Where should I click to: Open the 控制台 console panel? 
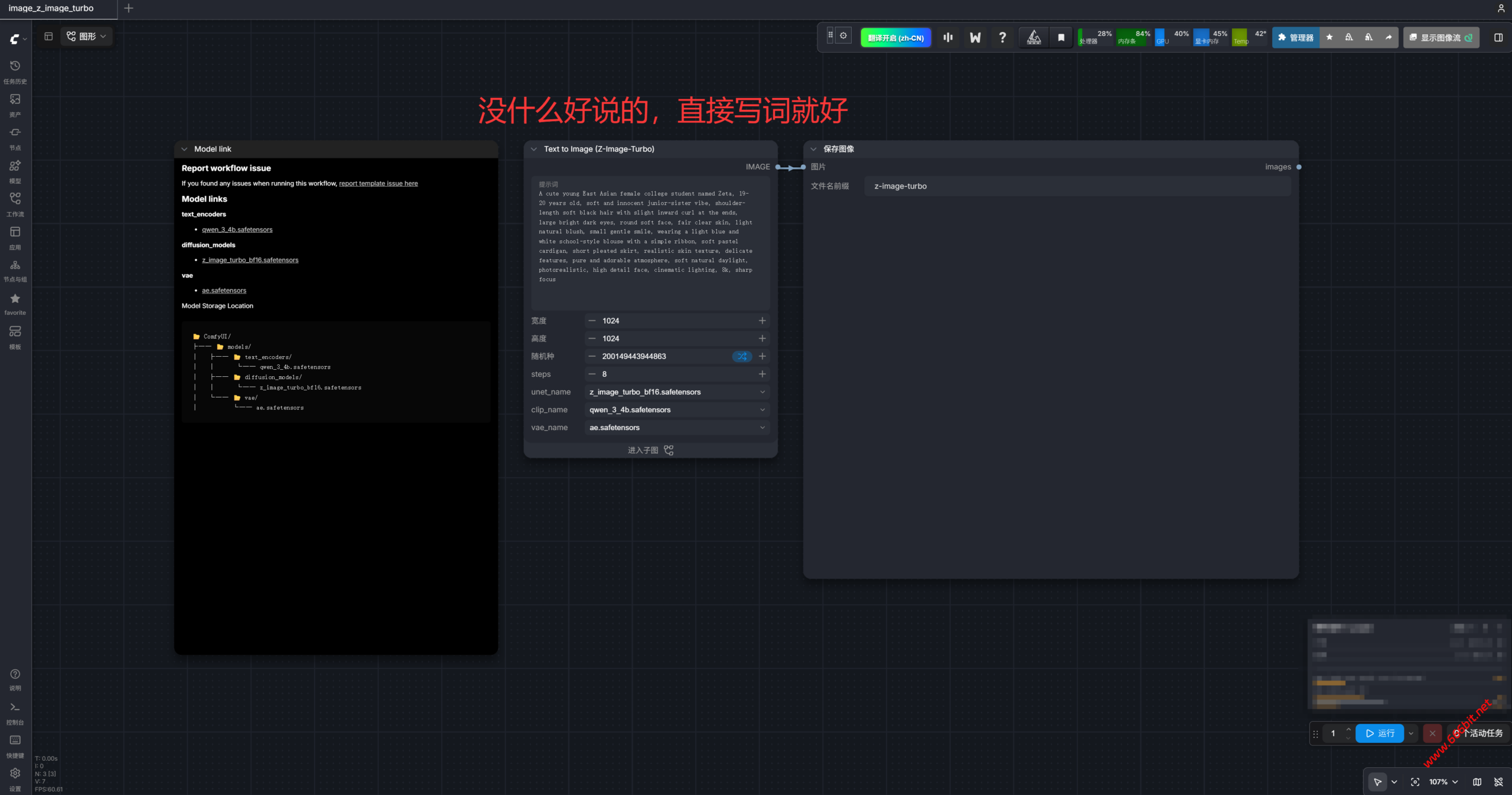15,713
